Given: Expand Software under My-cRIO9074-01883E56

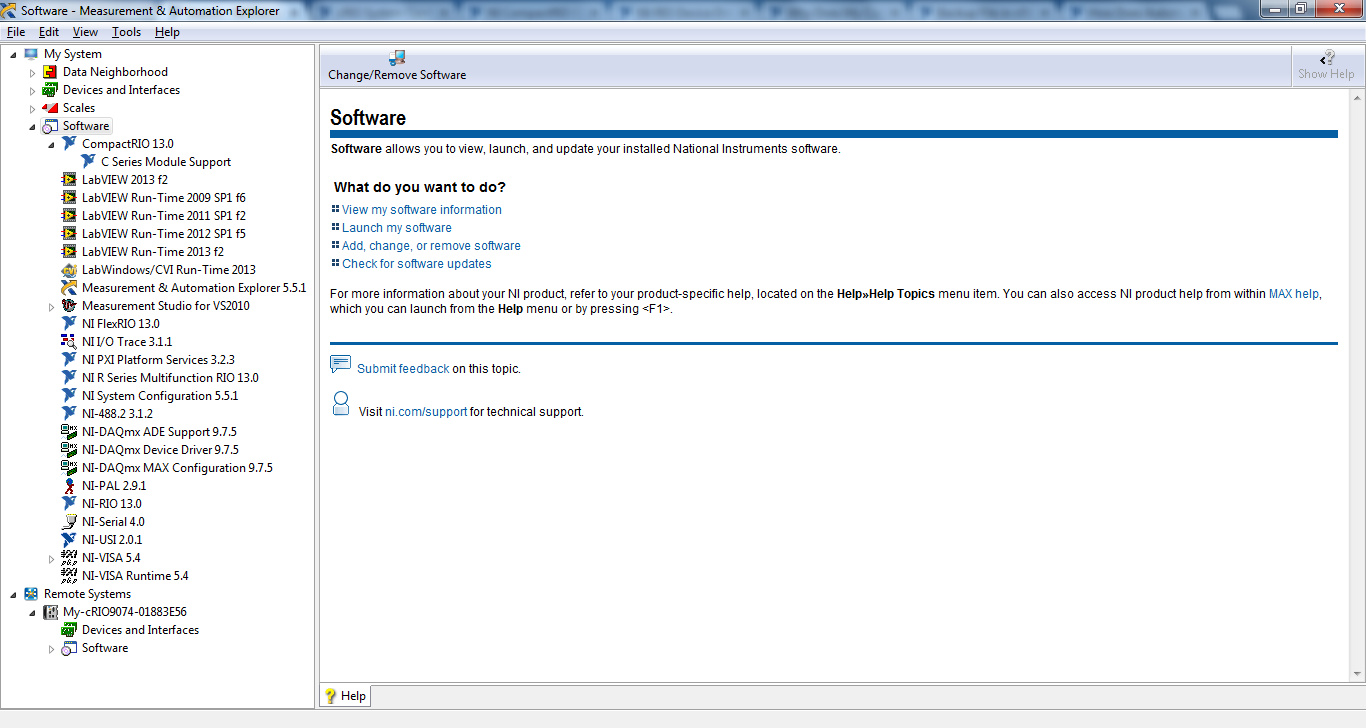Looking at the screenshot, I should point(51,648).
